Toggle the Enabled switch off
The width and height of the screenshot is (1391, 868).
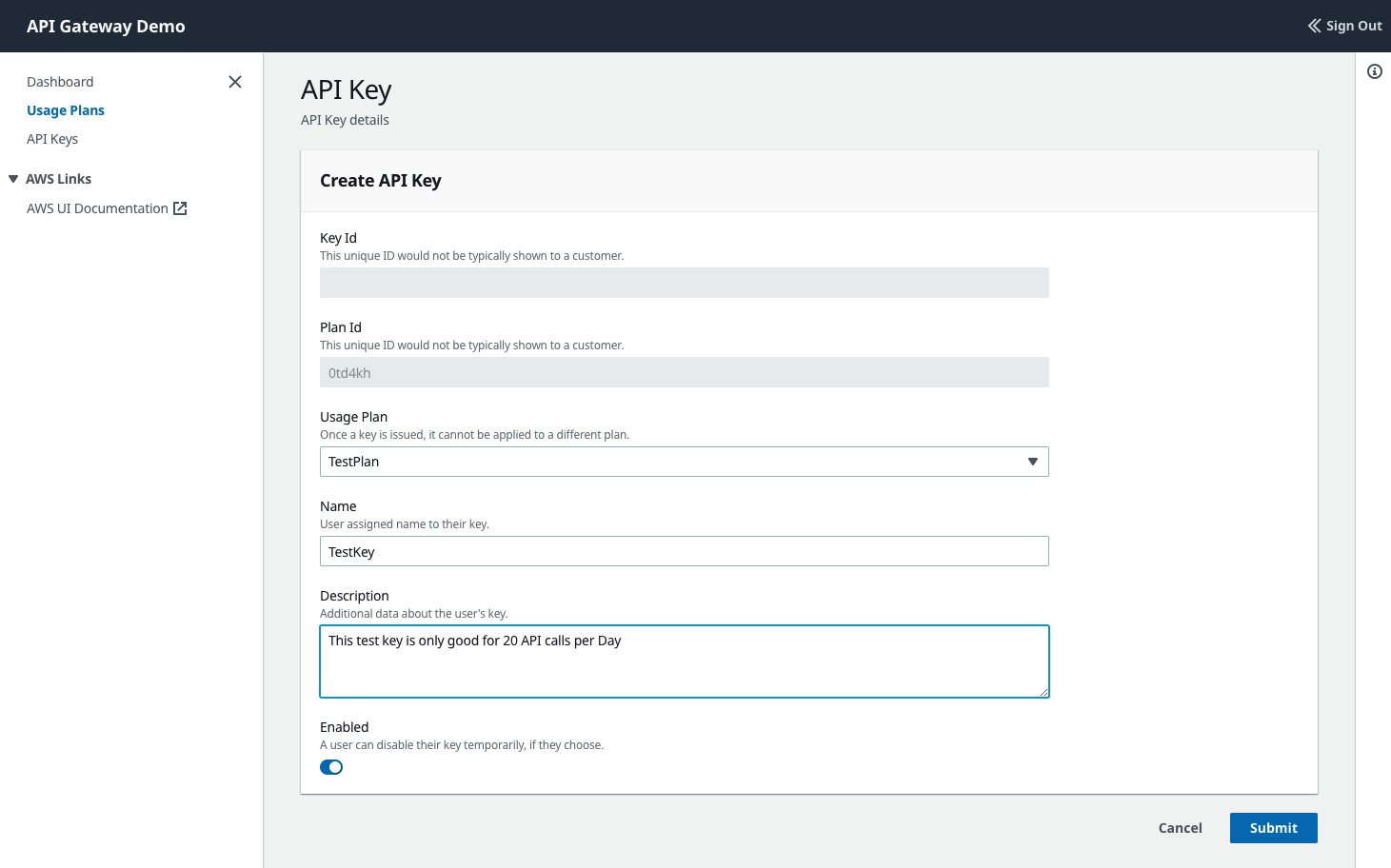pos(331,767)
